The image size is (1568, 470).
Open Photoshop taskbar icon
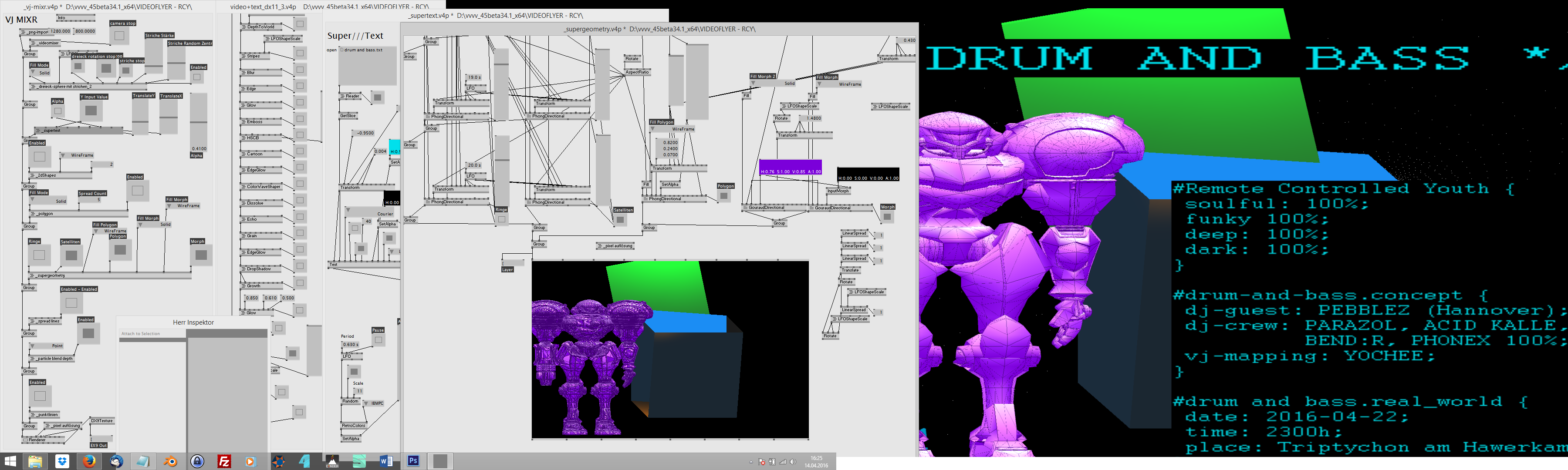[x=413, y=461]
